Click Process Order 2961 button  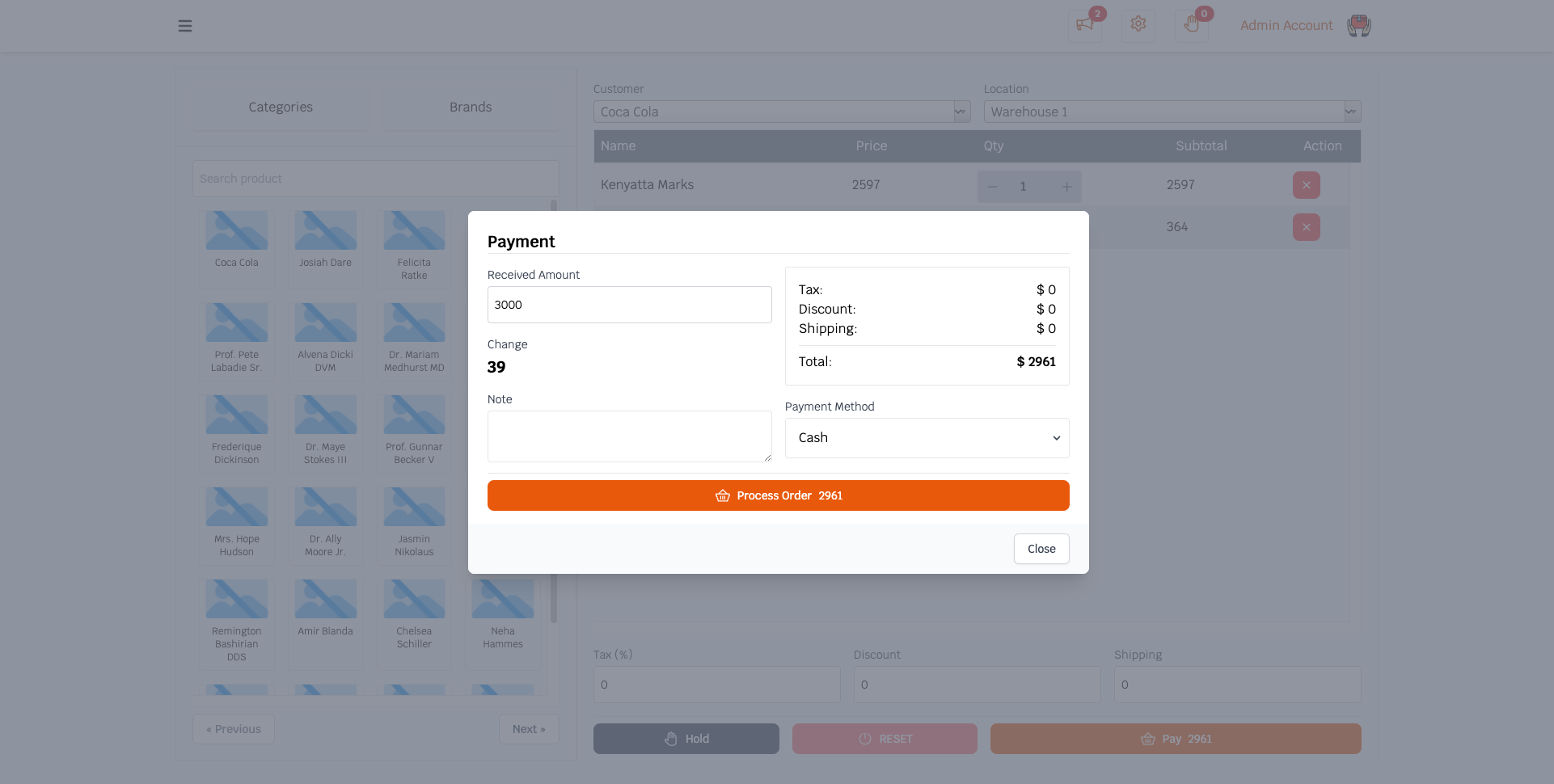pyautogui.click(x=779, y=495)
